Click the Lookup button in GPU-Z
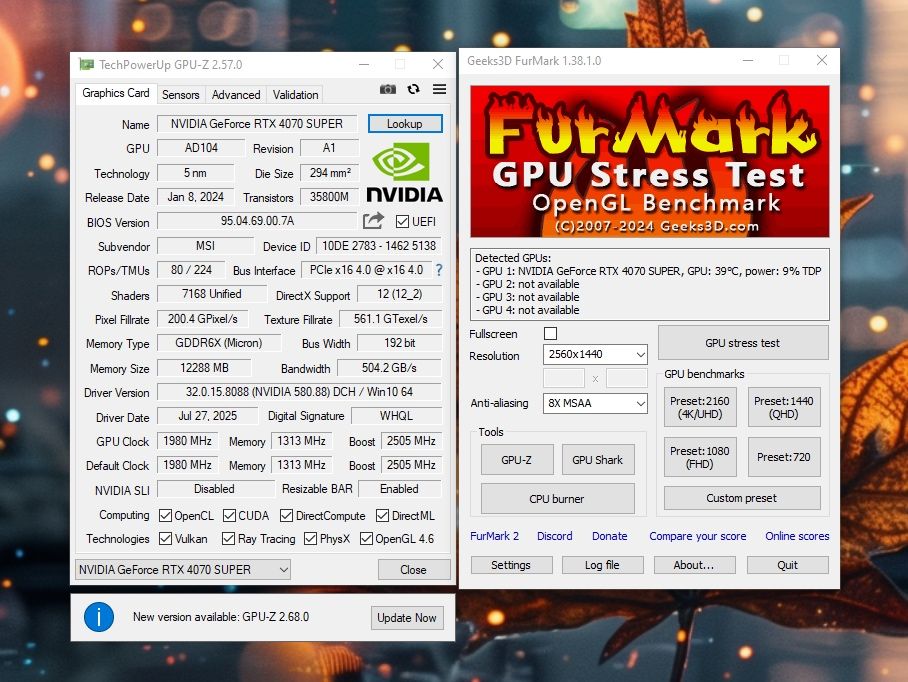Viewport: 908px width, 682px height. pos(405,124)
